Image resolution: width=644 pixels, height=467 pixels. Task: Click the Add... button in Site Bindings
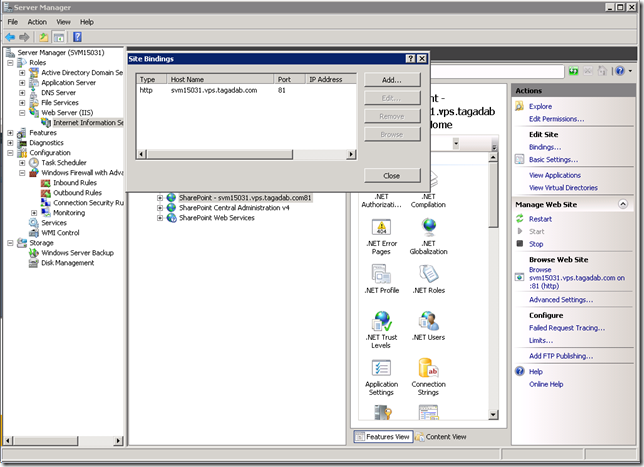coord(392,79)
